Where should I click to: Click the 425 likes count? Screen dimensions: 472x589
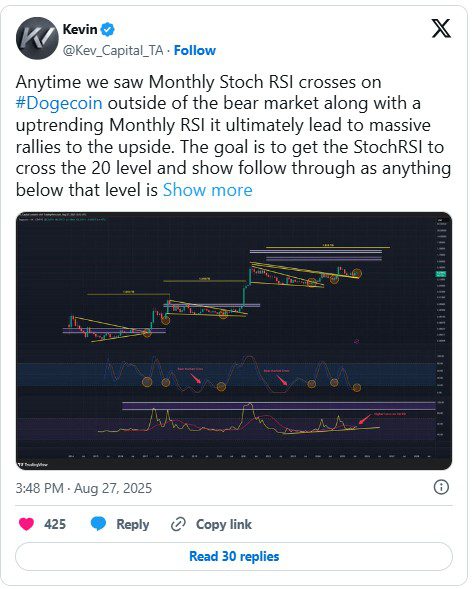55,524
